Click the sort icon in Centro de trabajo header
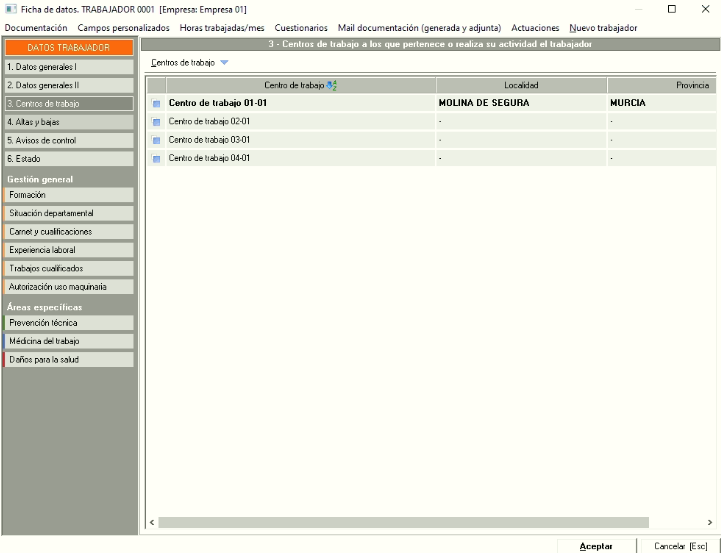 click(x=332, y=86)
